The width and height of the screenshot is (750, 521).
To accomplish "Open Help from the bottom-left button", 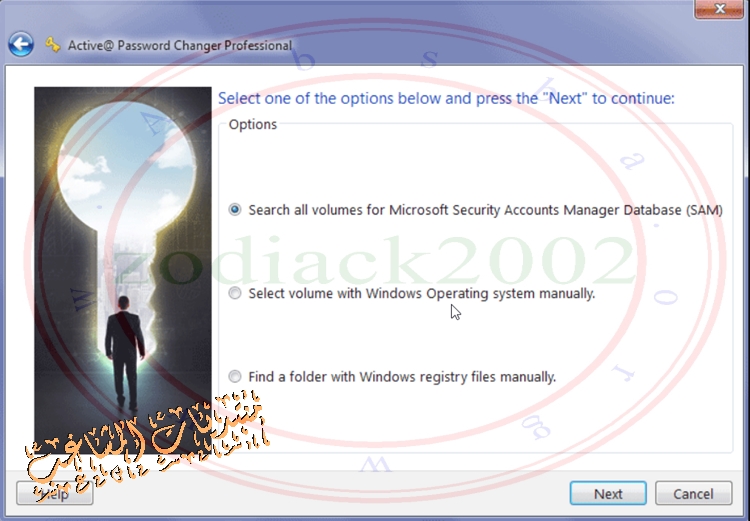I will pos(55,493).
